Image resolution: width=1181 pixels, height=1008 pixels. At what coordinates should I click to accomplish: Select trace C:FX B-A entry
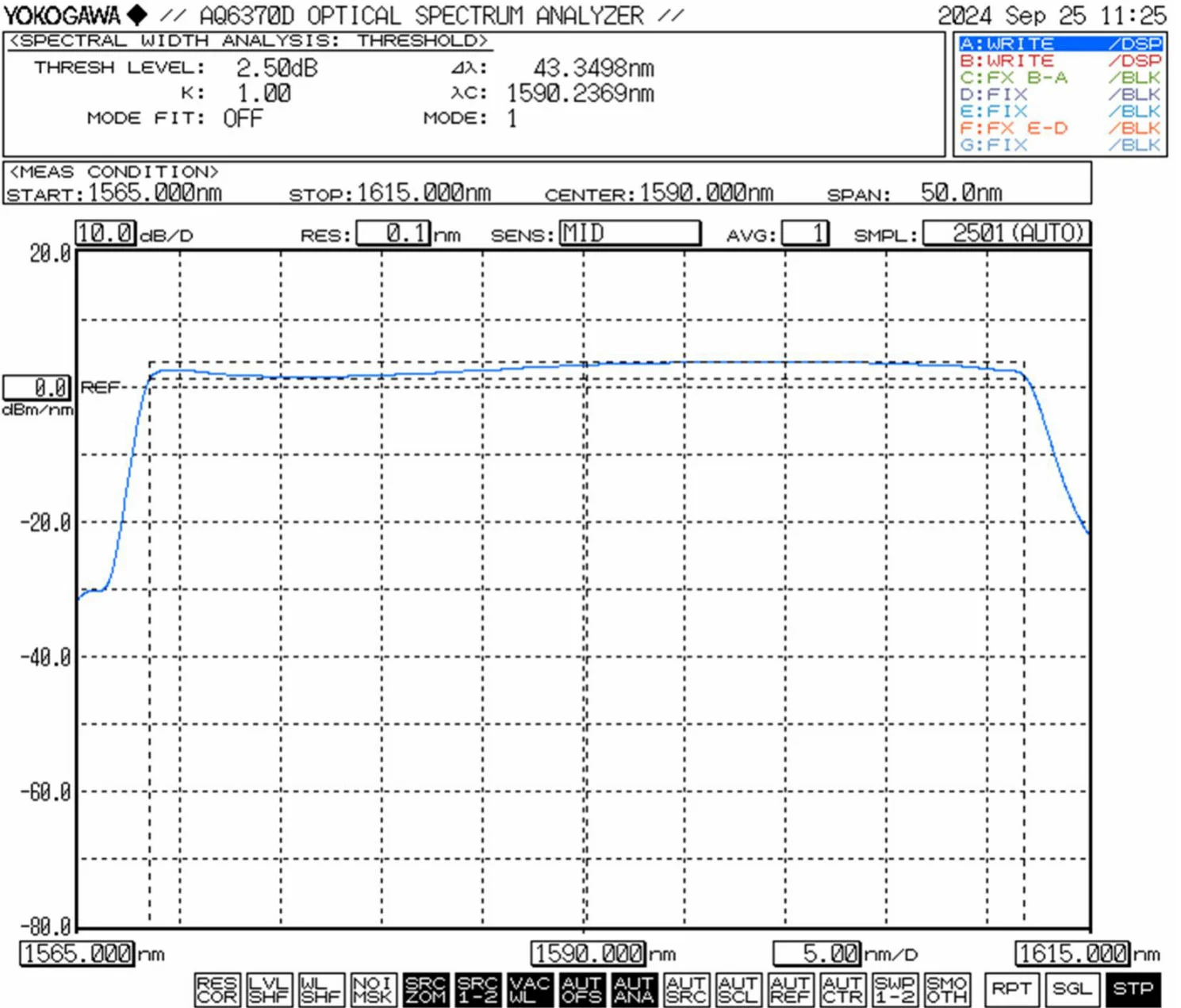click(1023, 77)
